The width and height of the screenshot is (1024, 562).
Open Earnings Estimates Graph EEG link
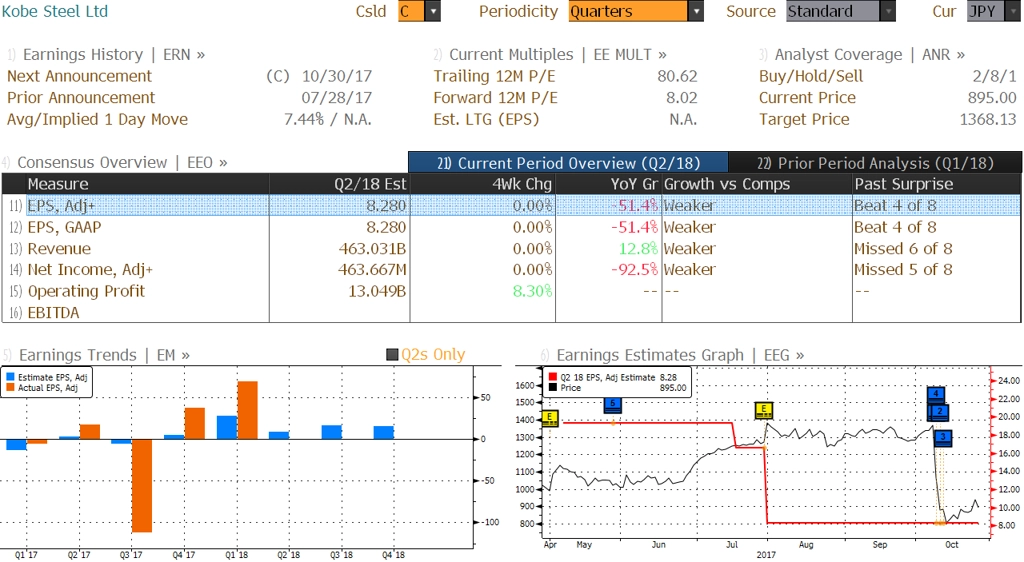click(680, 355)
